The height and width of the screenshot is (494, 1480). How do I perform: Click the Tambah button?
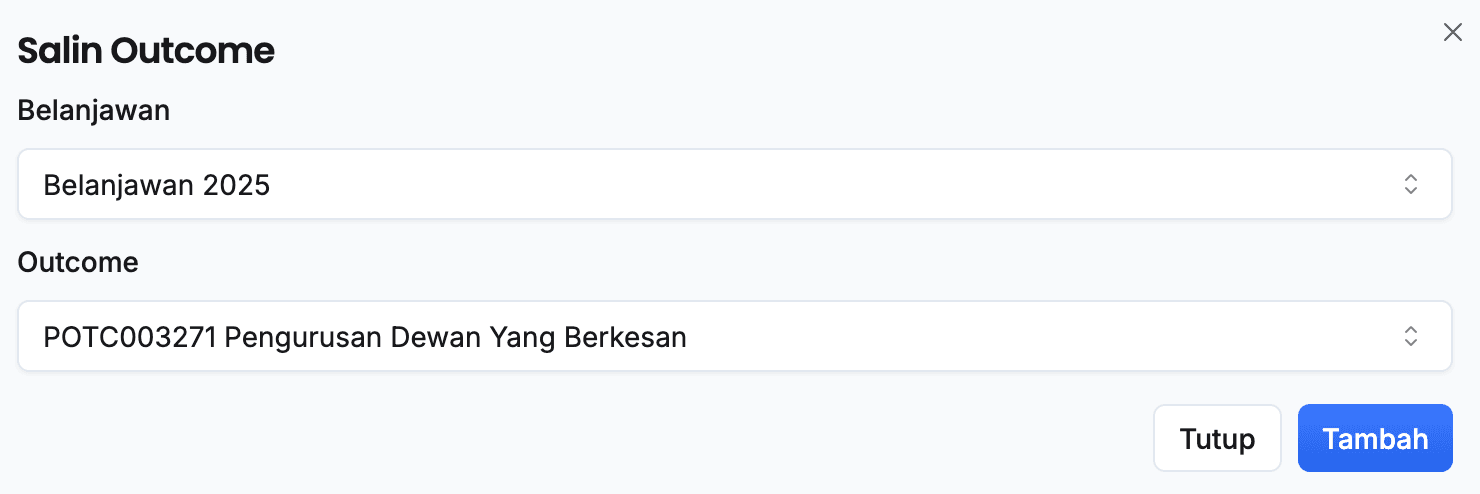(x=1375, y=438)
